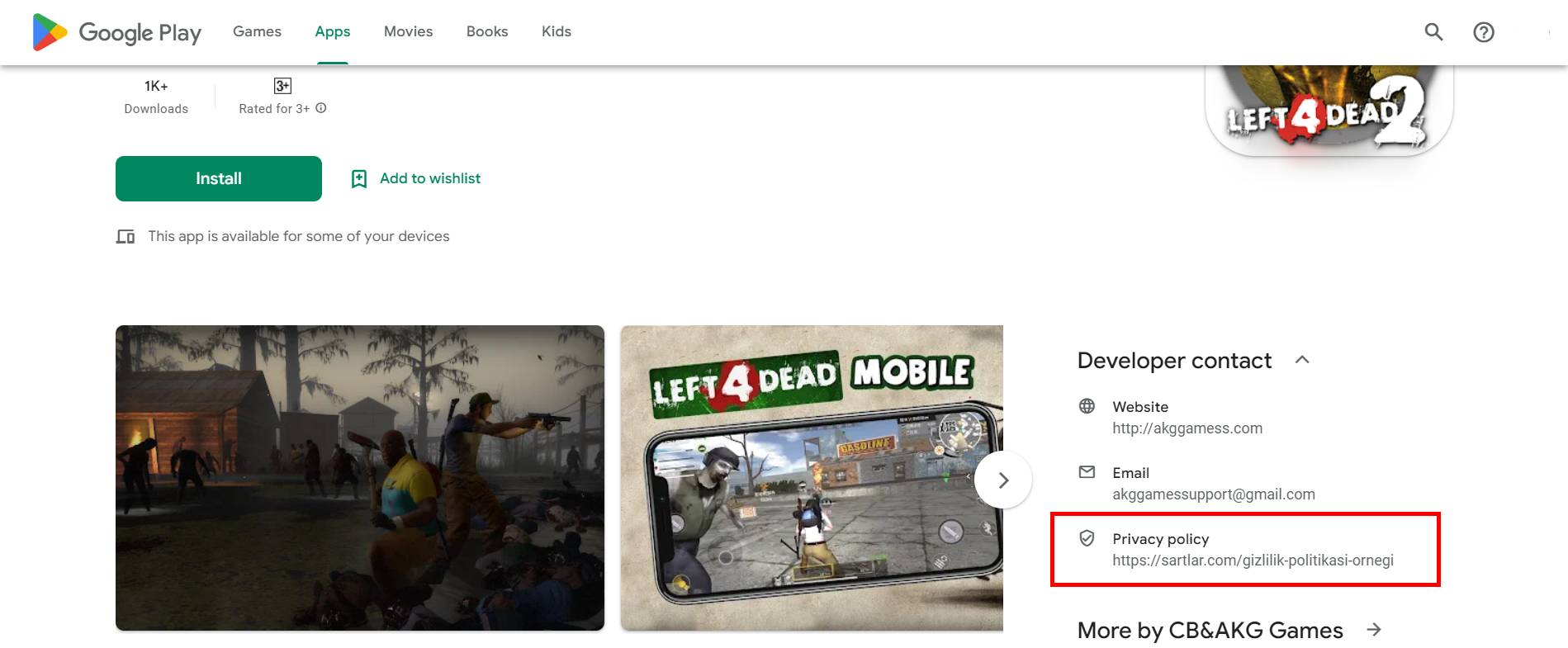Screen dimensions: 1568x648
Task: Click the Rated for 3+ label
Action: tap(274, 109)
